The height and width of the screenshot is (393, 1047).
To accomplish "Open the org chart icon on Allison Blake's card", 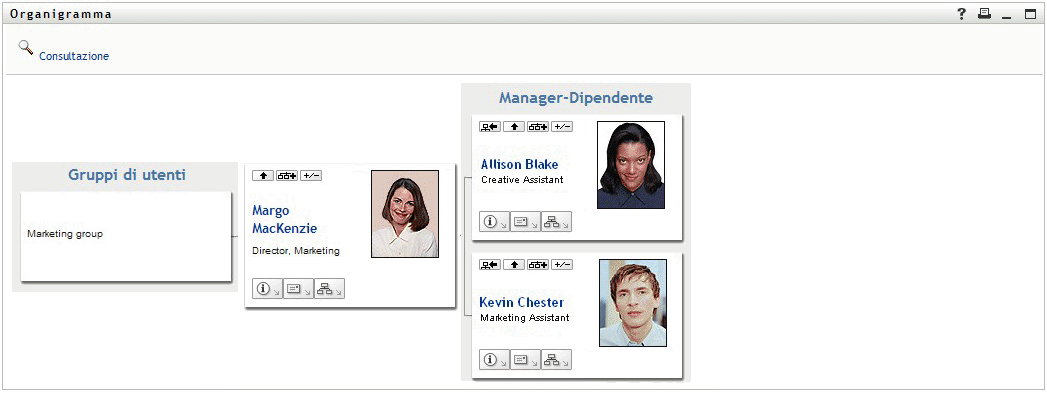I will pos(556,222).
